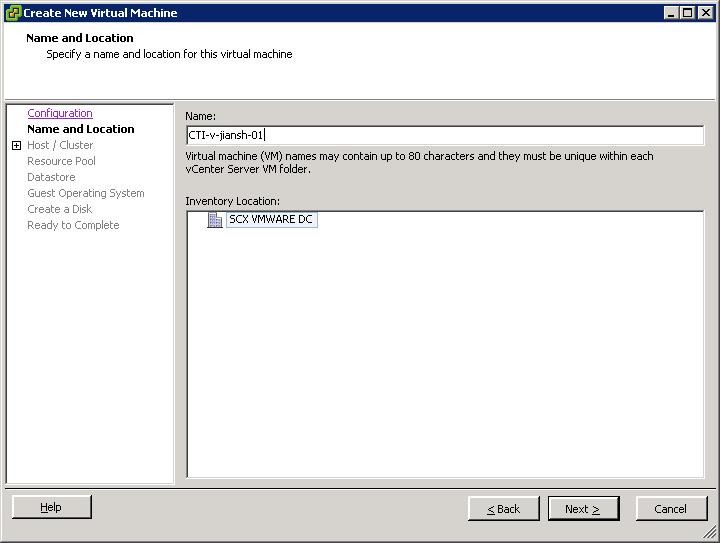This screenshot has height=543, width=720.
Task: Expand the Host / Cluster step
Action: pyautogui.click(x=17, y=146)
